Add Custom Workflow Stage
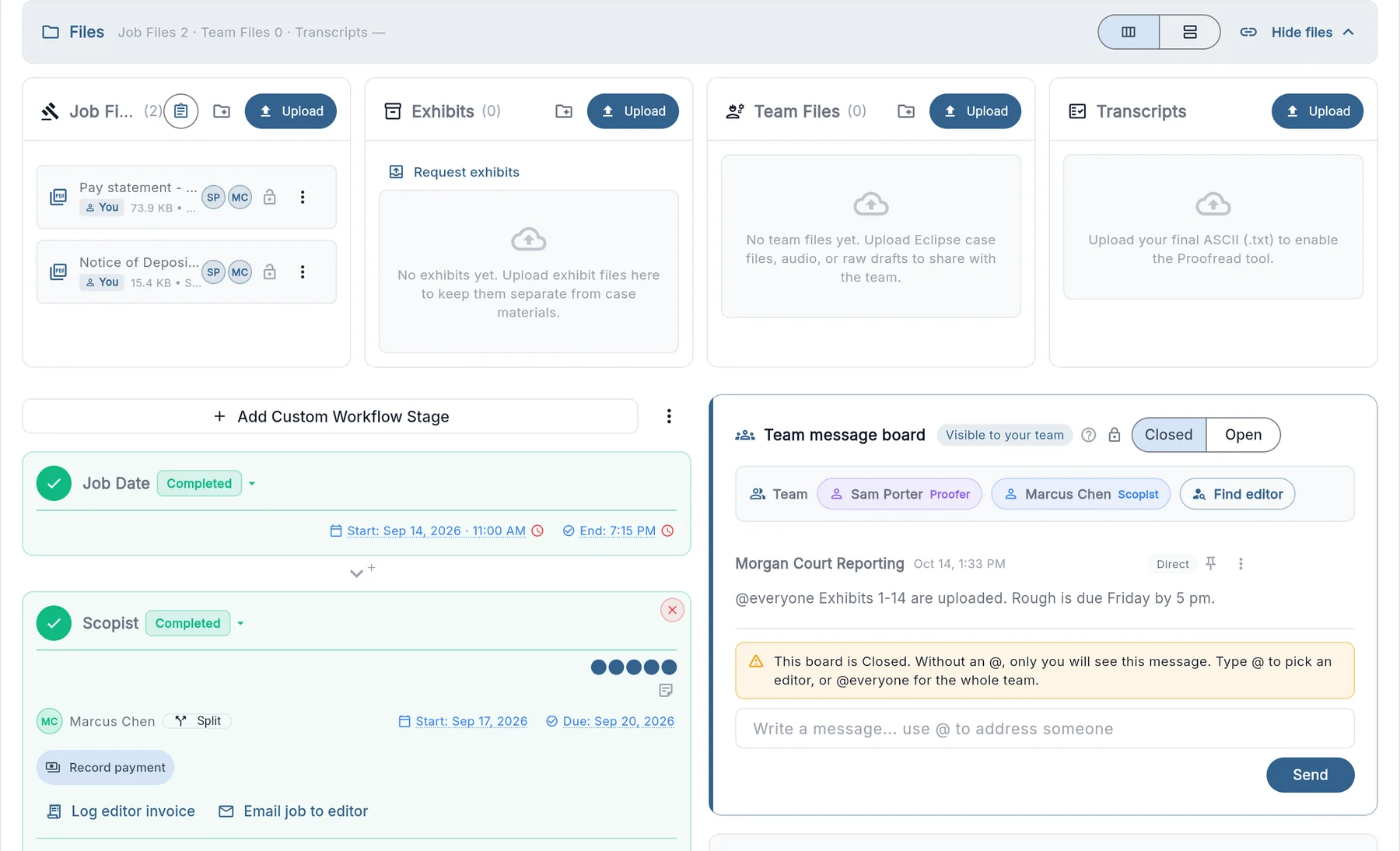1400x851 pixels. point(331,416)
